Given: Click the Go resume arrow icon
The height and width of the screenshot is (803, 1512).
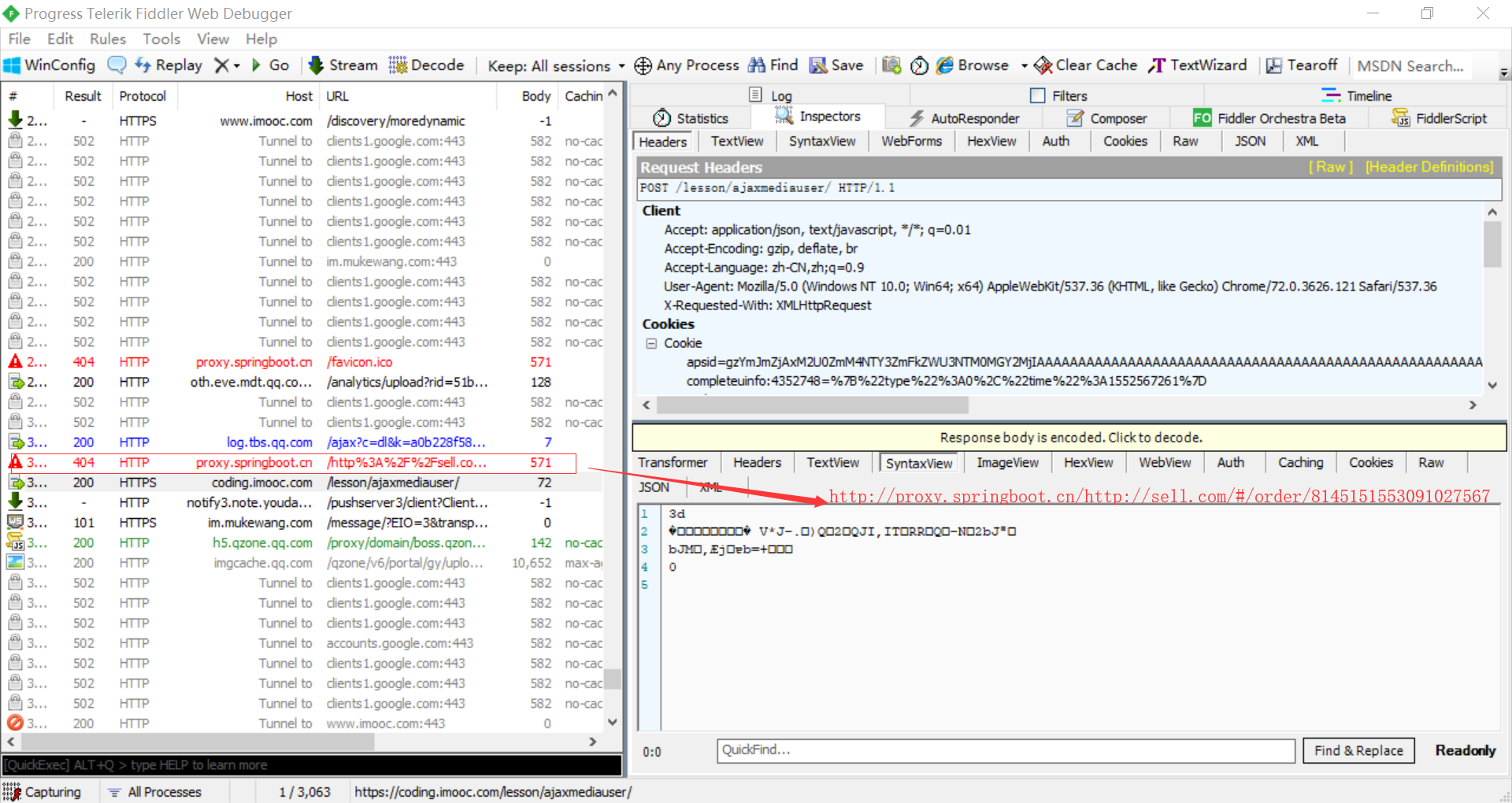Looking at the screenshot, I should (256, 65).
